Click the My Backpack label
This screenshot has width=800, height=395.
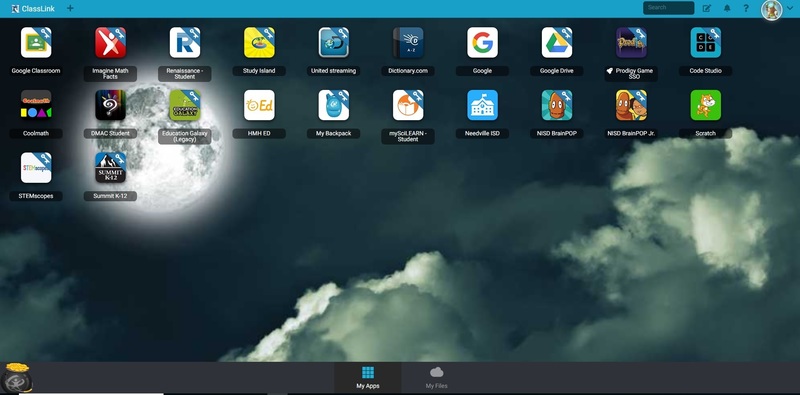point(334,134)
